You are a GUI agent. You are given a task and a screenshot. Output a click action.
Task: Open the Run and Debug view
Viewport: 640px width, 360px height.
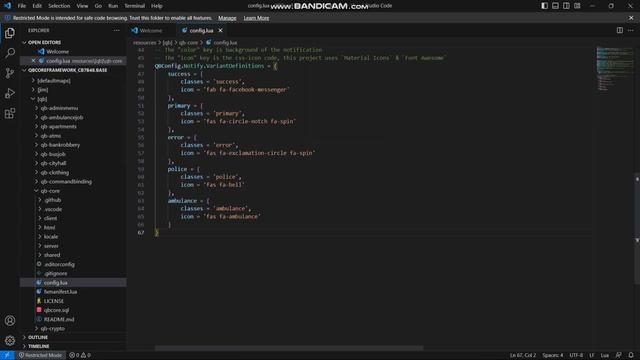click(10, 93)
